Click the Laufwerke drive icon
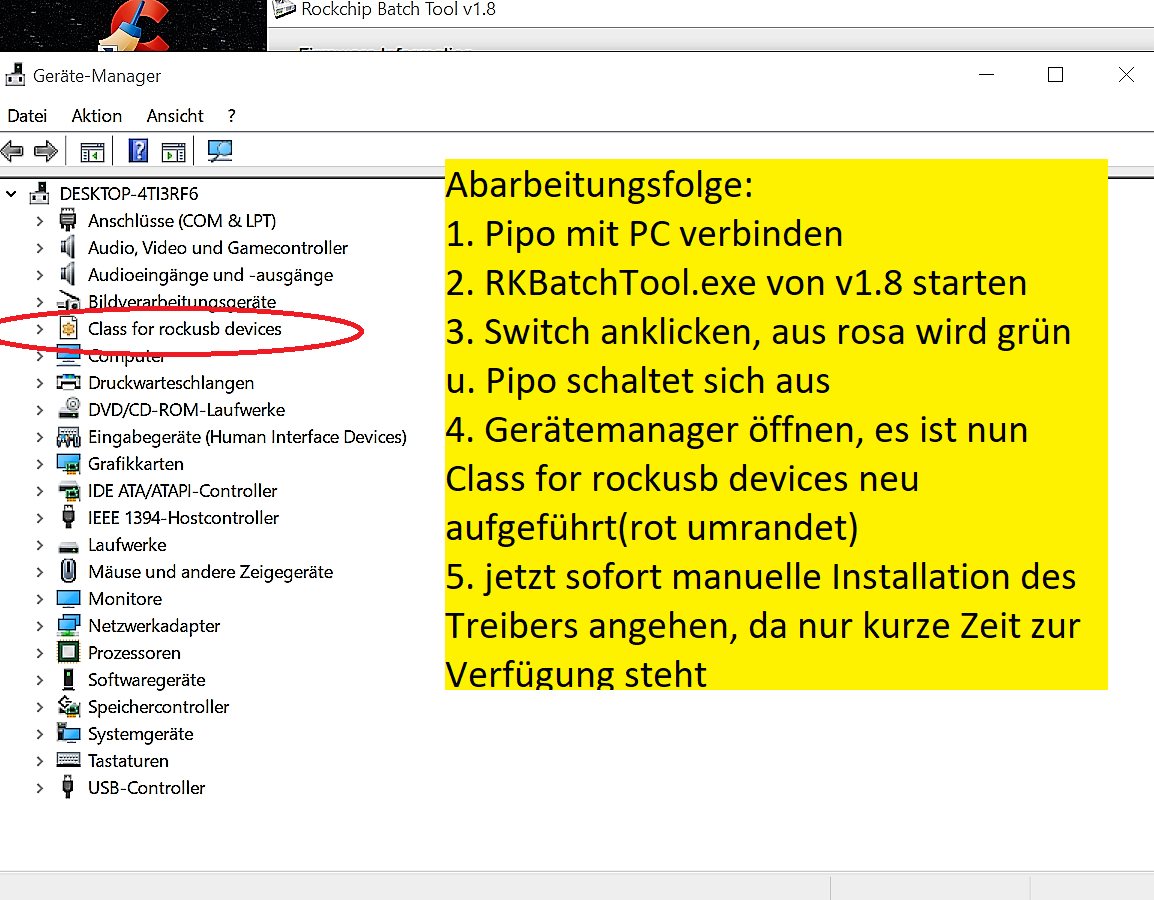Image resolution: width=1154 pixels, height=900 pixels. pos(68,546)
